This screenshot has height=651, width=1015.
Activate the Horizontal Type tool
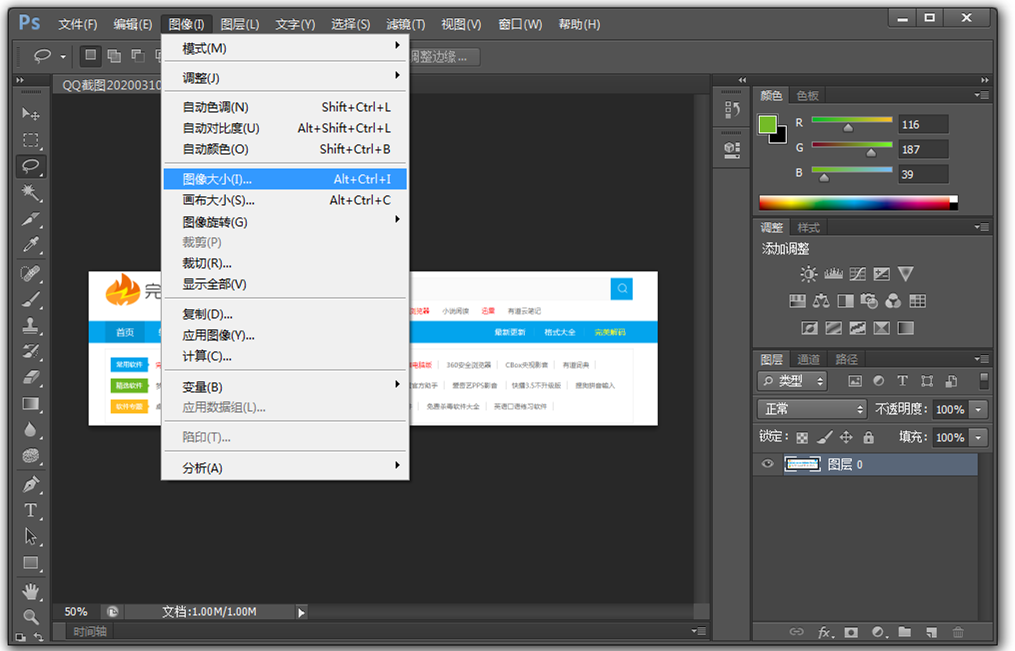[x=31, y=511]
